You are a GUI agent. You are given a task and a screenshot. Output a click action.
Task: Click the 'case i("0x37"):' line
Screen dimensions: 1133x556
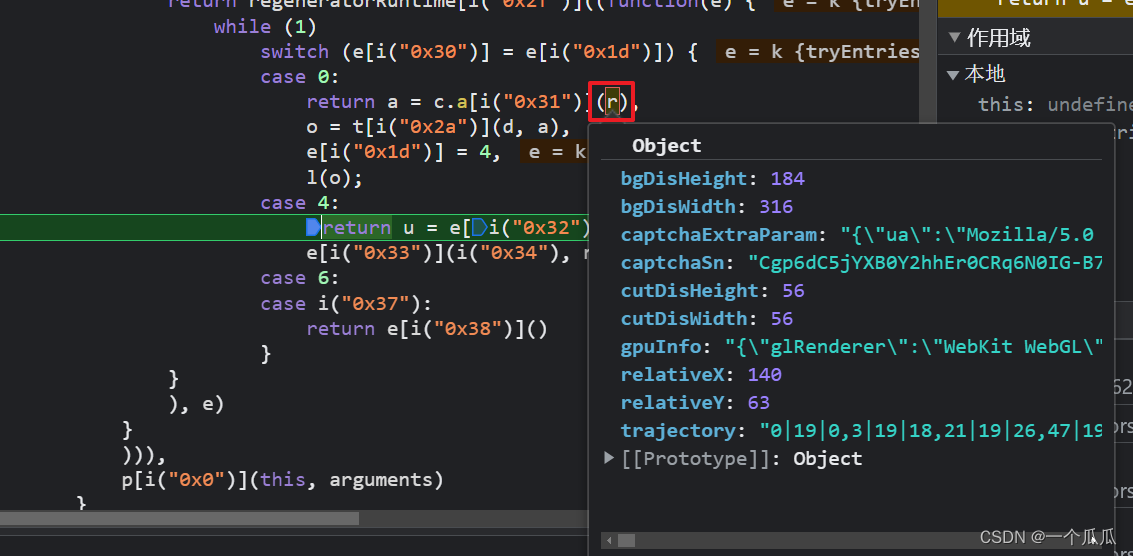click(x=346, y=304)
